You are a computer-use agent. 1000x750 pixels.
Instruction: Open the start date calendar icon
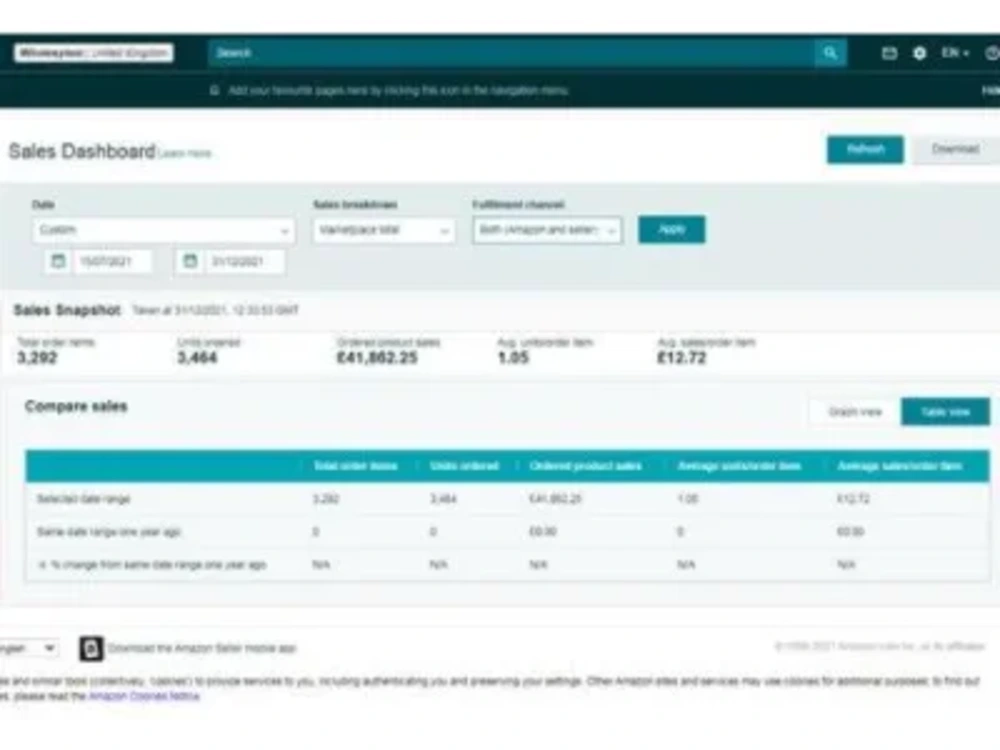click(x=58, y=261)
